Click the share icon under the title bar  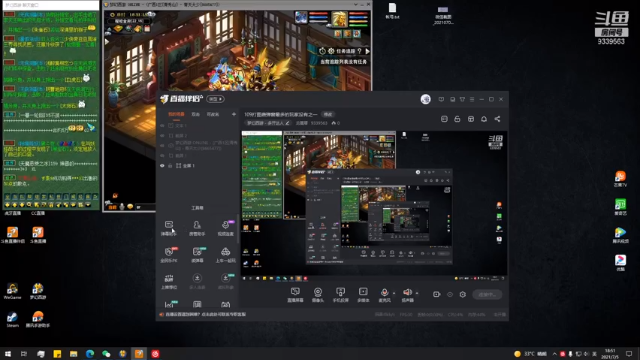497,119
